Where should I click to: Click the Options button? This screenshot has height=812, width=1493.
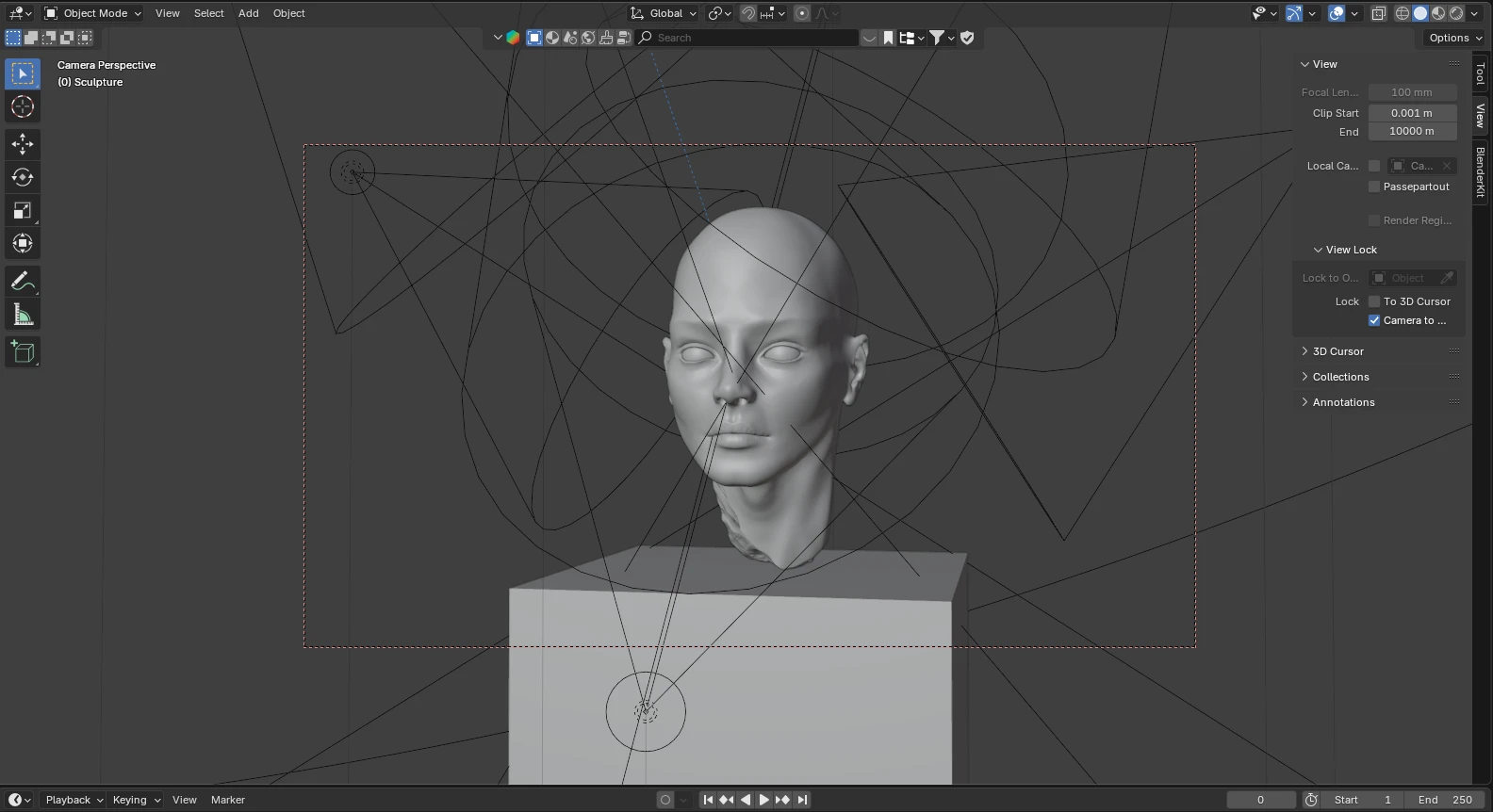1454,38
